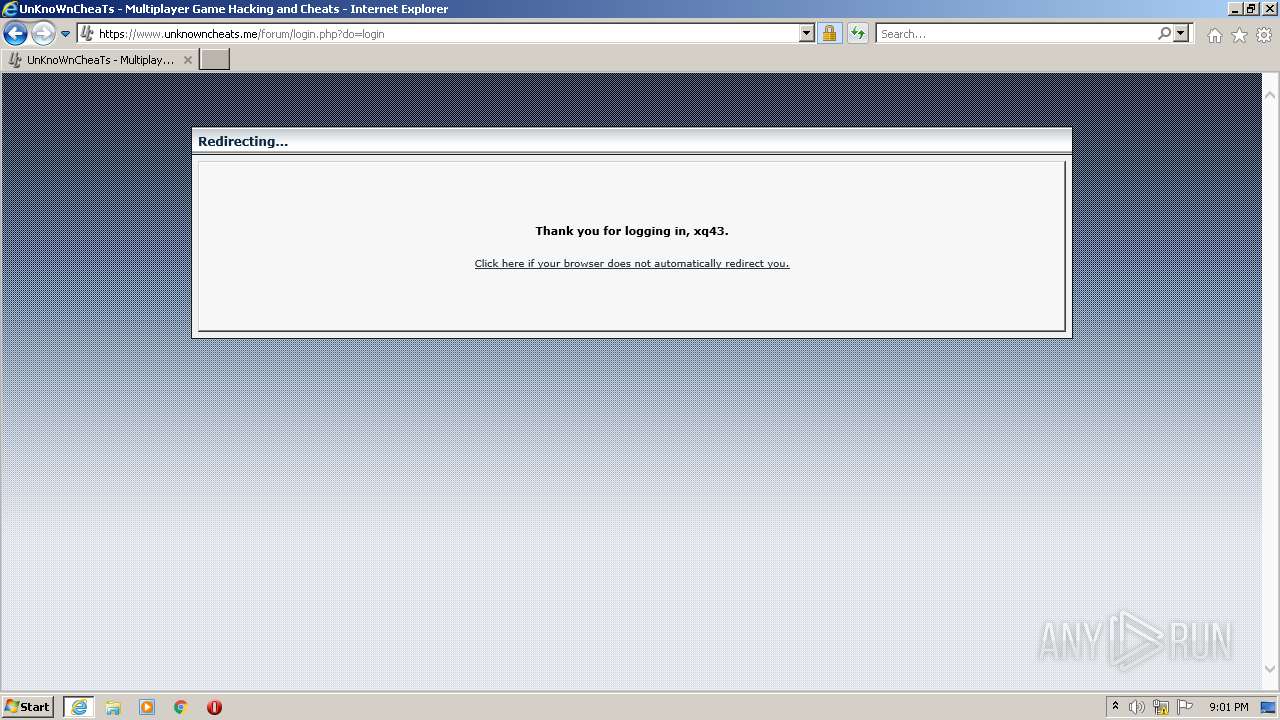This screenshot has height=720, width=1280.
Task: Minimize the Internet Explorer window
Action: click(x=1235, y=8)
